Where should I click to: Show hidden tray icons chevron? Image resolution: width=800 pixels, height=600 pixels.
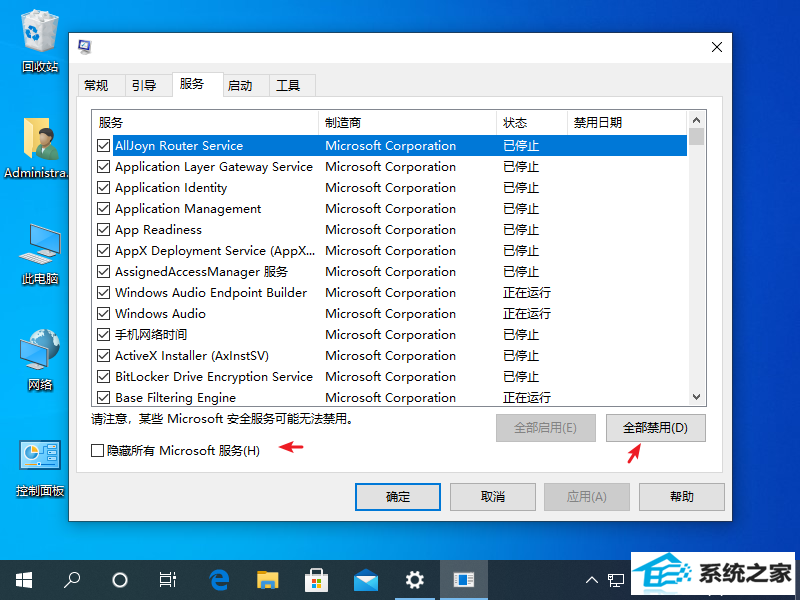point(591,580)
